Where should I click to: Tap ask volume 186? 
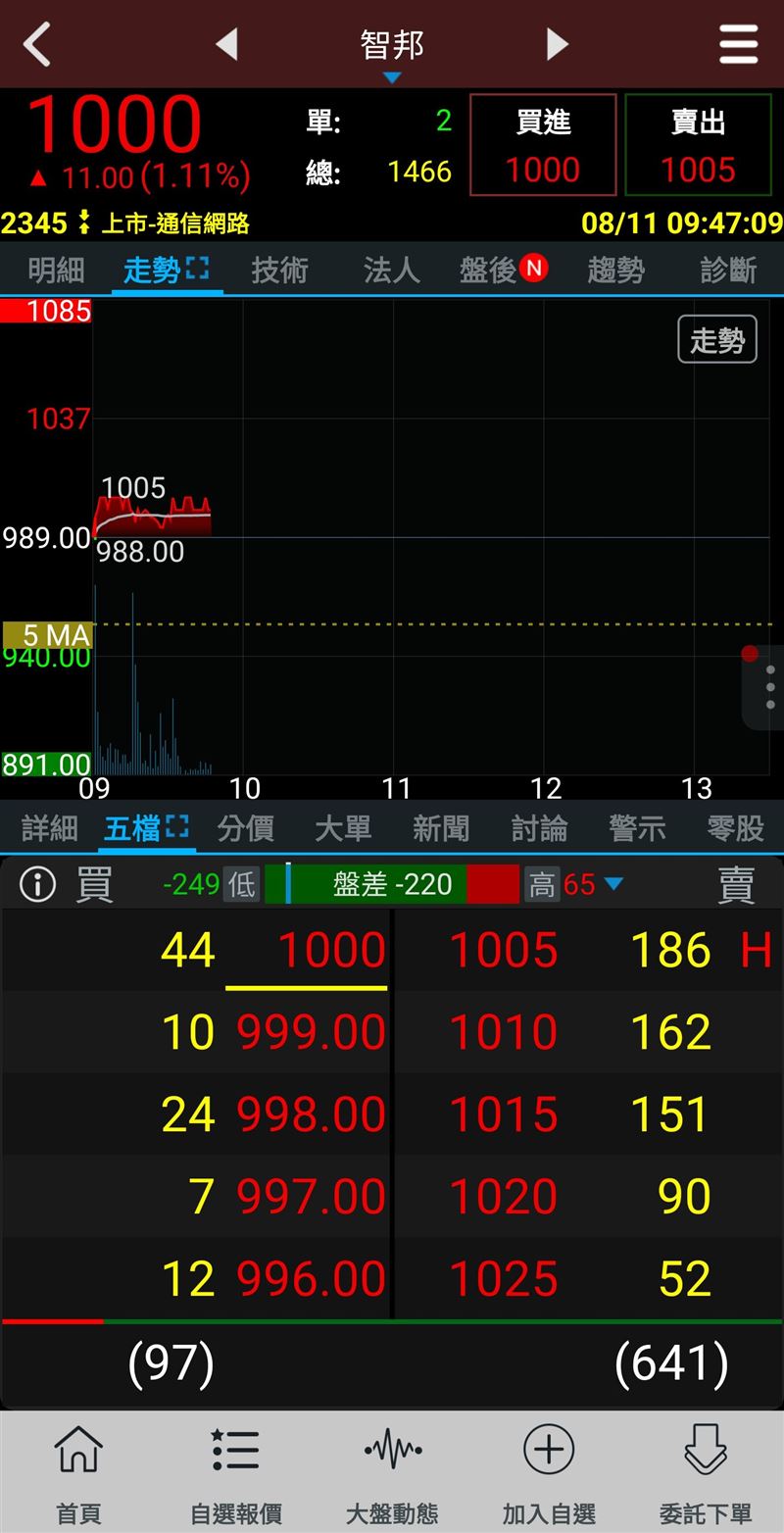pos(670,951)
